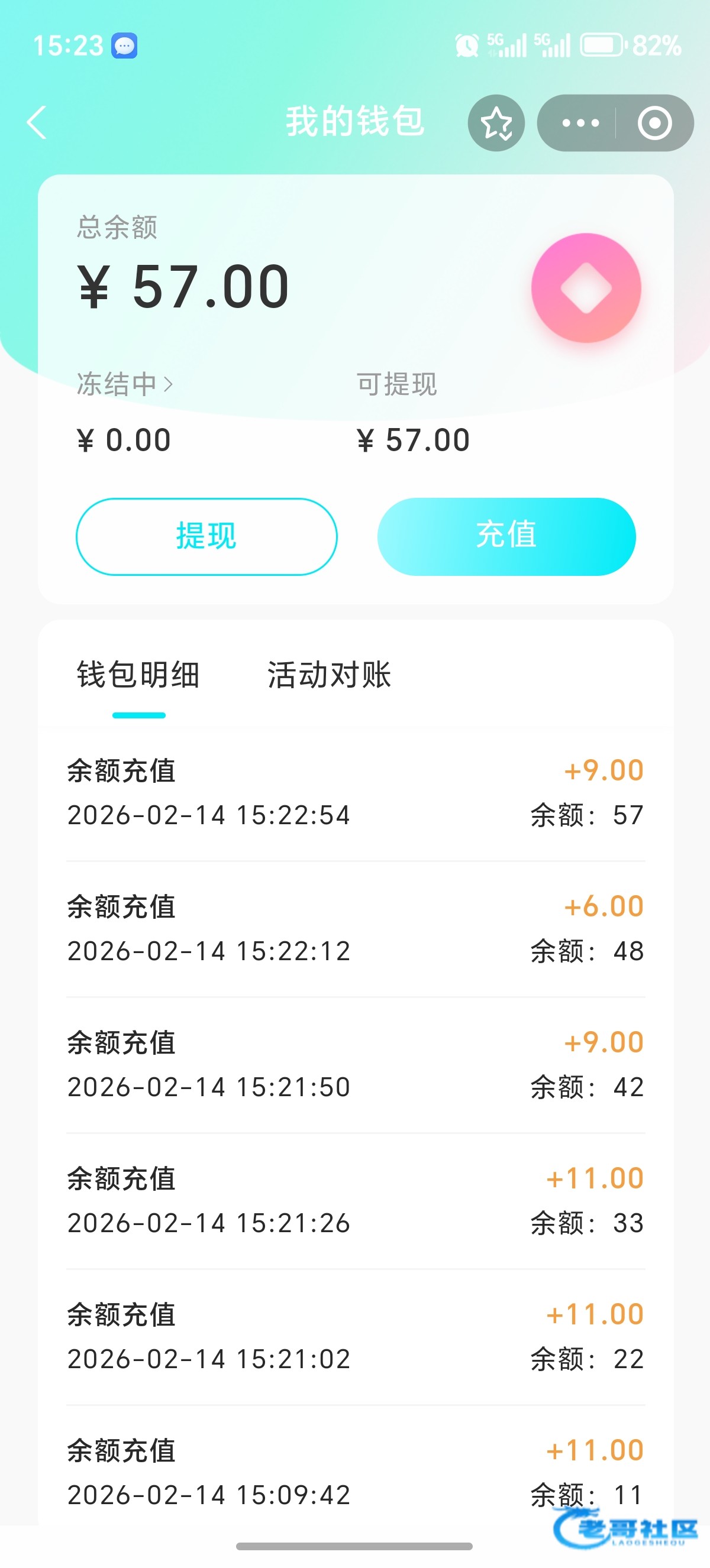Open the +11.00 recharge at 15:21:02

(x=355, y=1337)
